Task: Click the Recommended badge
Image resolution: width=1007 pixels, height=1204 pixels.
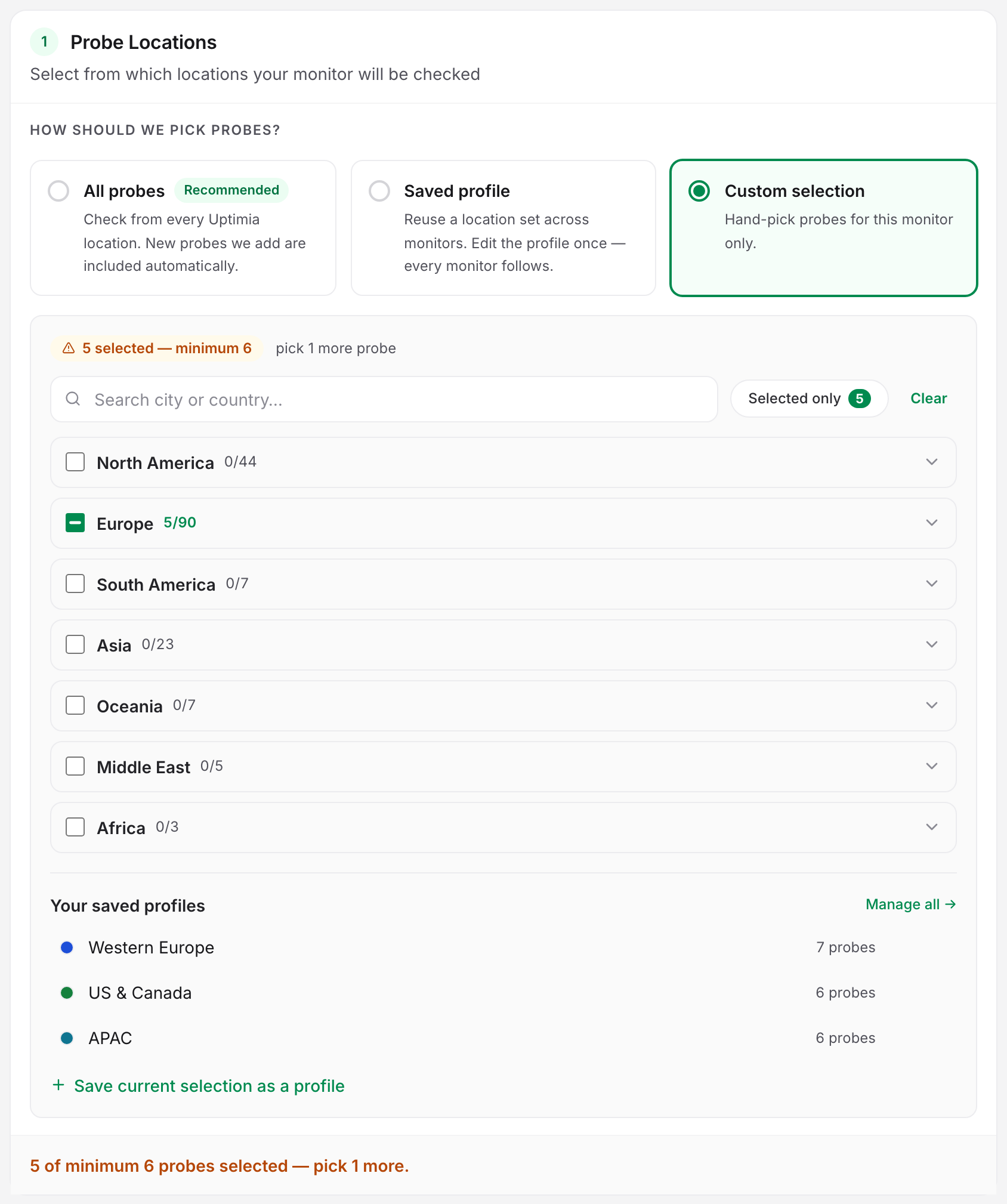Action: [x=231, y=190]
